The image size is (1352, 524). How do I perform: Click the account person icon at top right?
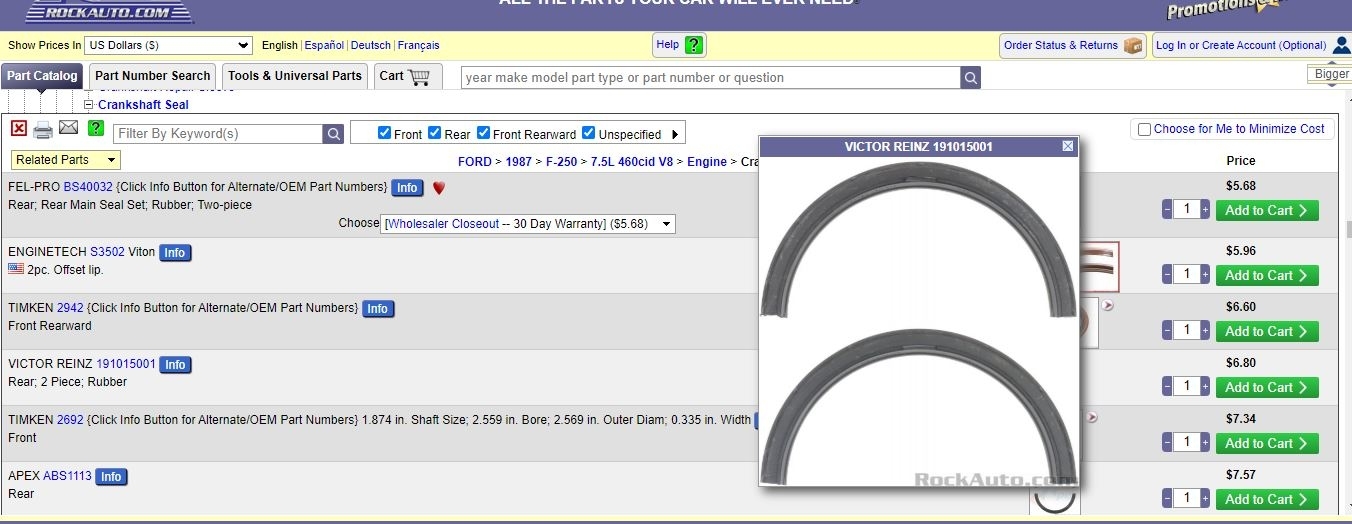[1341, 45]
